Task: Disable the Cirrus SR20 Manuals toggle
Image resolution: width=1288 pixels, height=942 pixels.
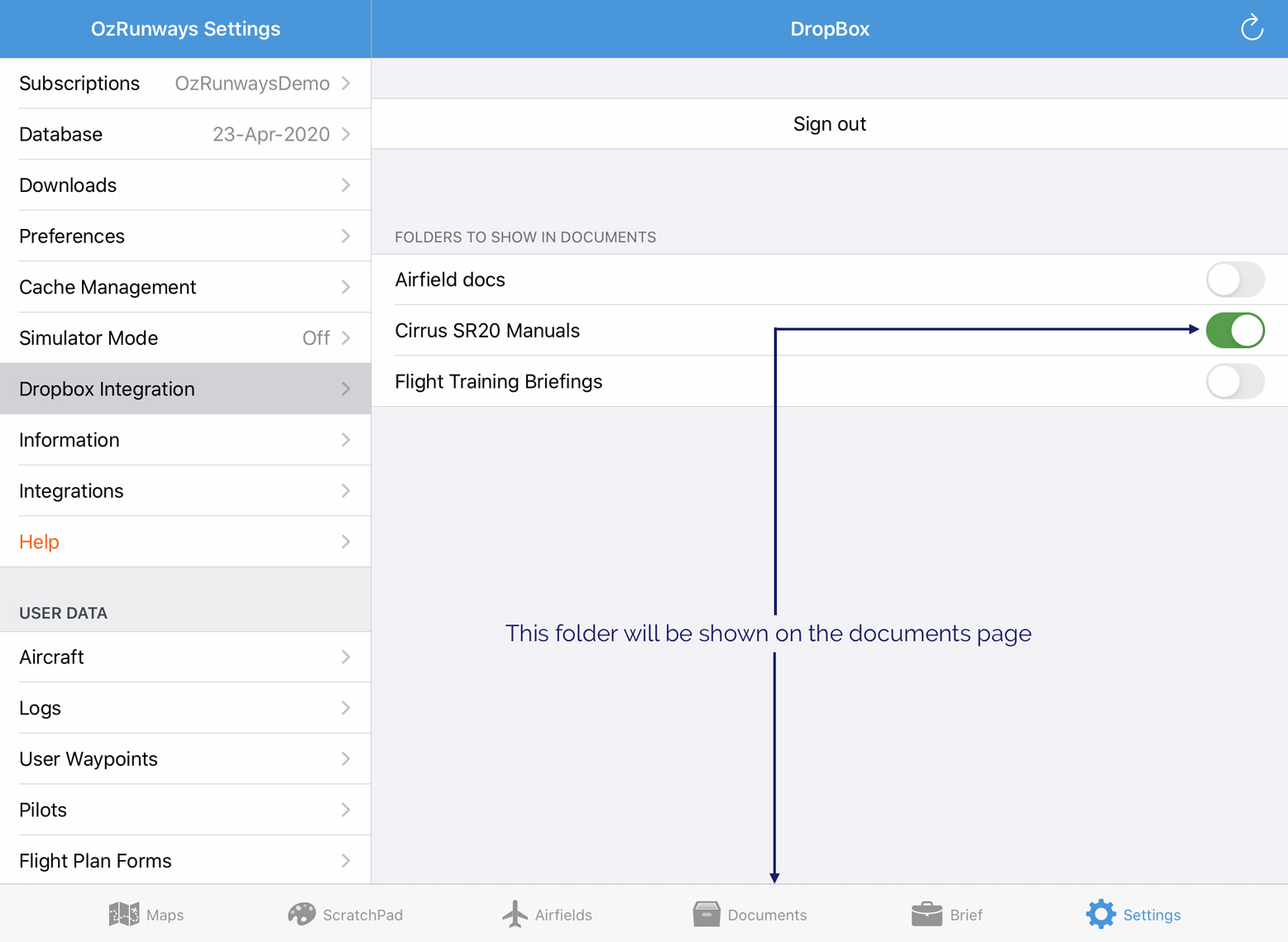Action: click(1235, 330)
